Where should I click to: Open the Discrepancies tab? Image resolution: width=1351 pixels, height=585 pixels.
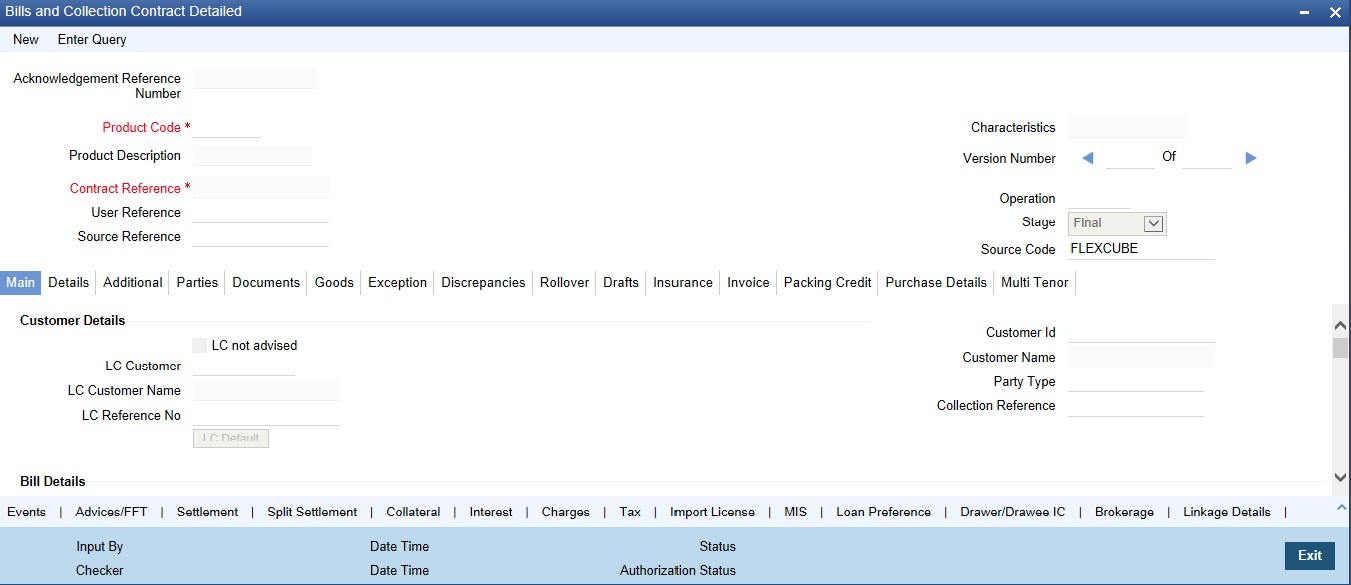(483, 282)
